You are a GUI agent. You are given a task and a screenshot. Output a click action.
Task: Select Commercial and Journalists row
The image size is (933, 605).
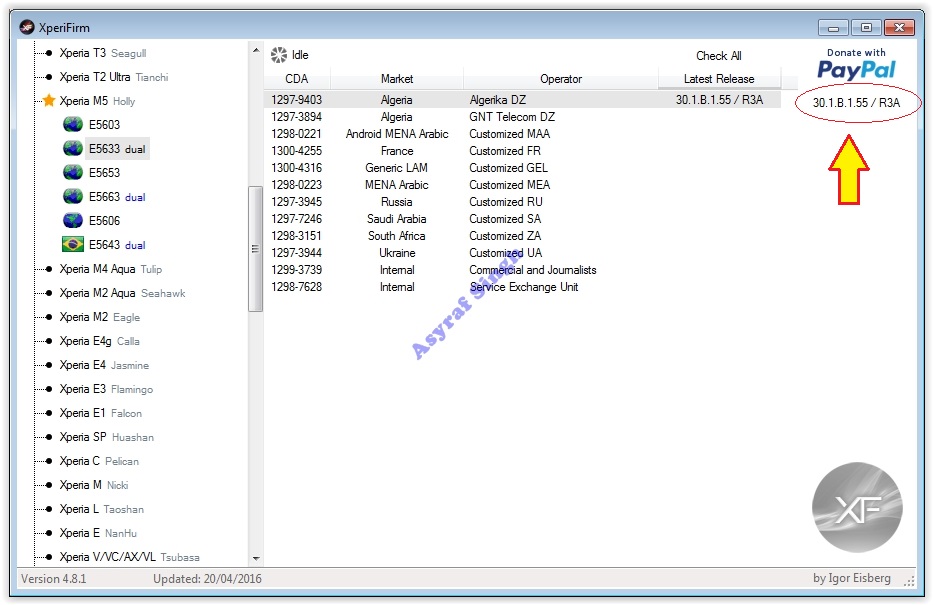coord(522,269)
